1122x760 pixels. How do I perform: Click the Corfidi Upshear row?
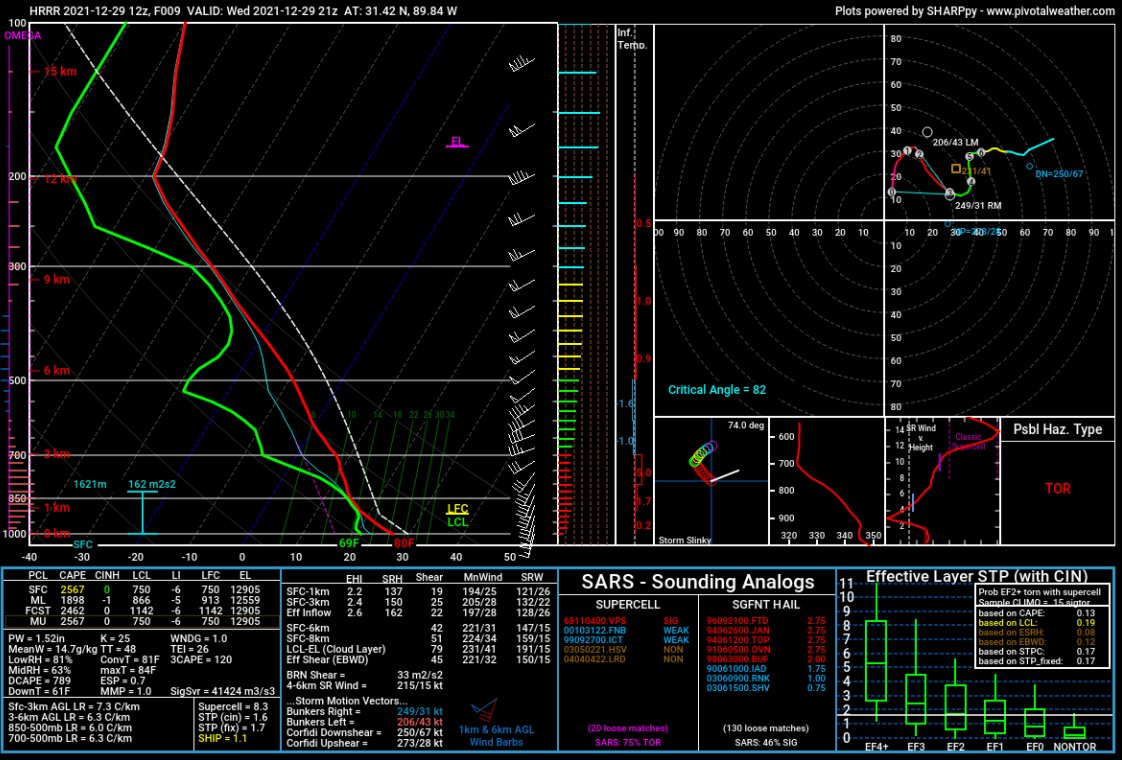tap(365, 744)
